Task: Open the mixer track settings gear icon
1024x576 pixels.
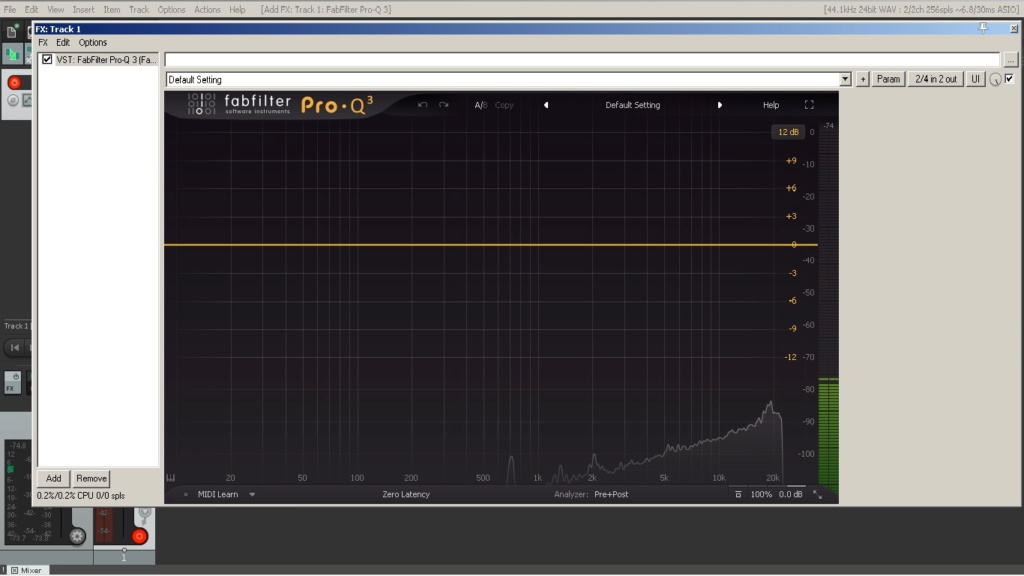Action: [x=77, y=537]
